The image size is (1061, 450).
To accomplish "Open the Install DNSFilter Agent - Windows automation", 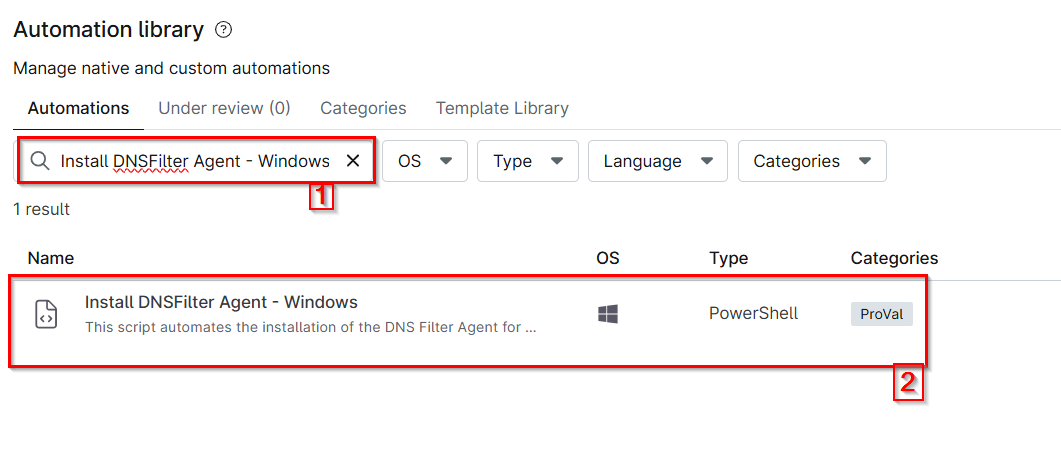I will [x=221, y=302].
